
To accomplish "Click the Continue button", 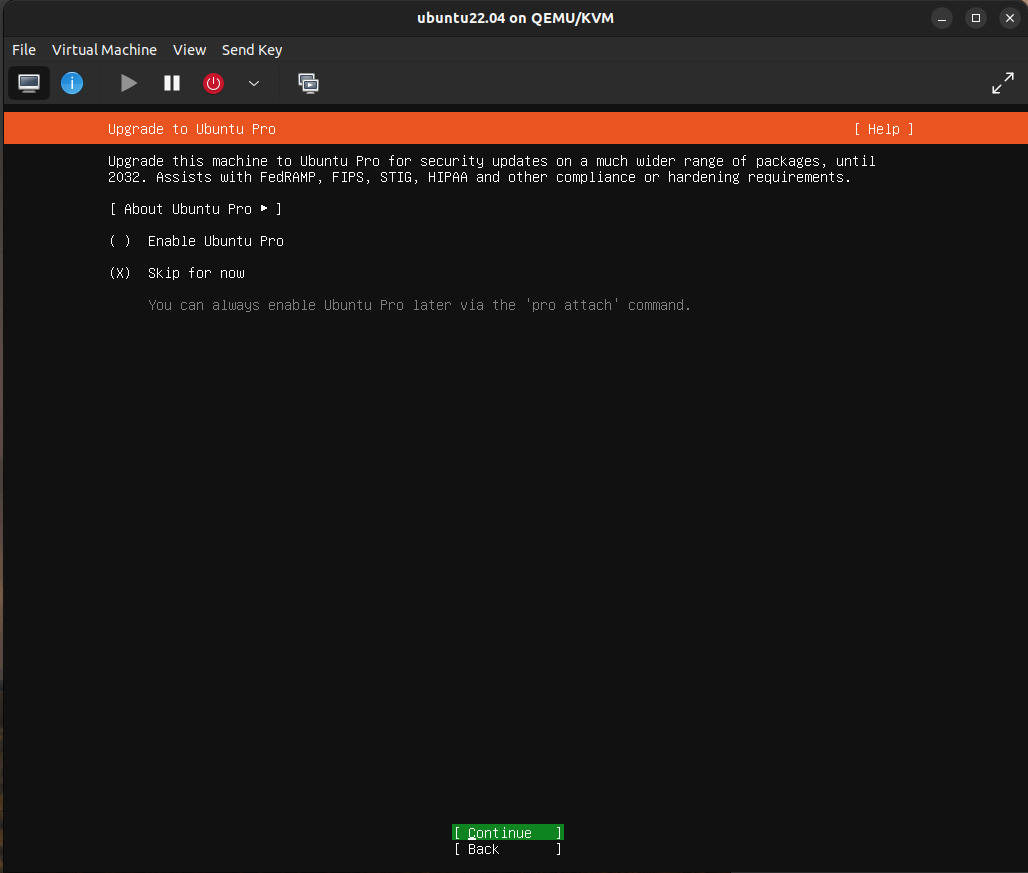I will pos(507,832).
